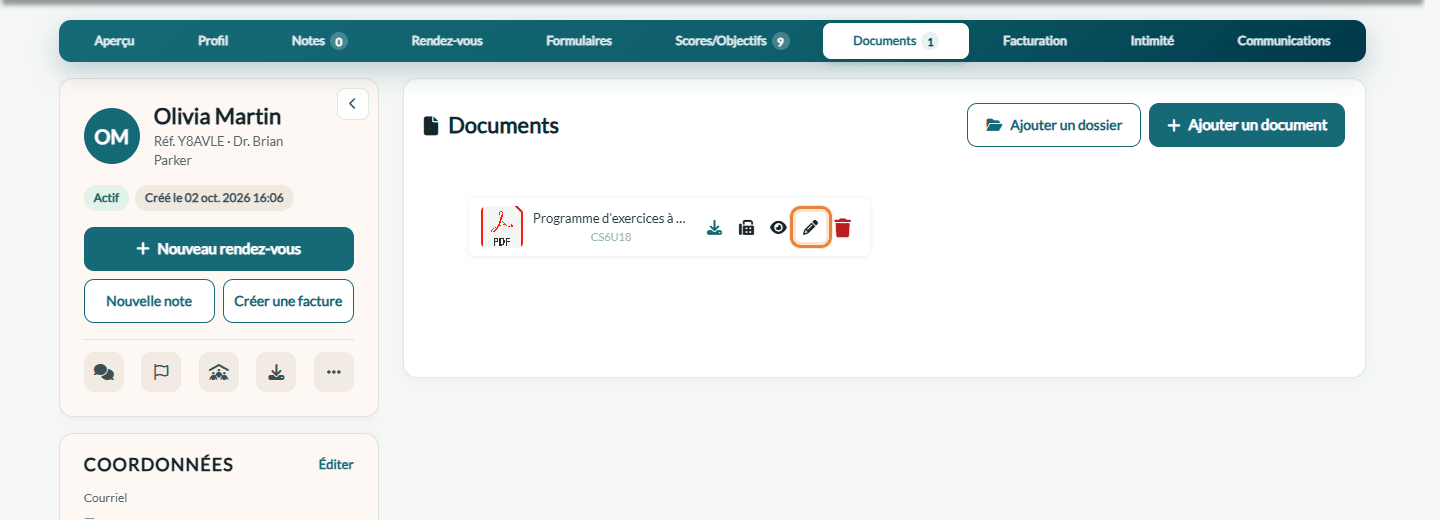Click the Courriel label
The image size is (1440, 520).
point(106,498)
